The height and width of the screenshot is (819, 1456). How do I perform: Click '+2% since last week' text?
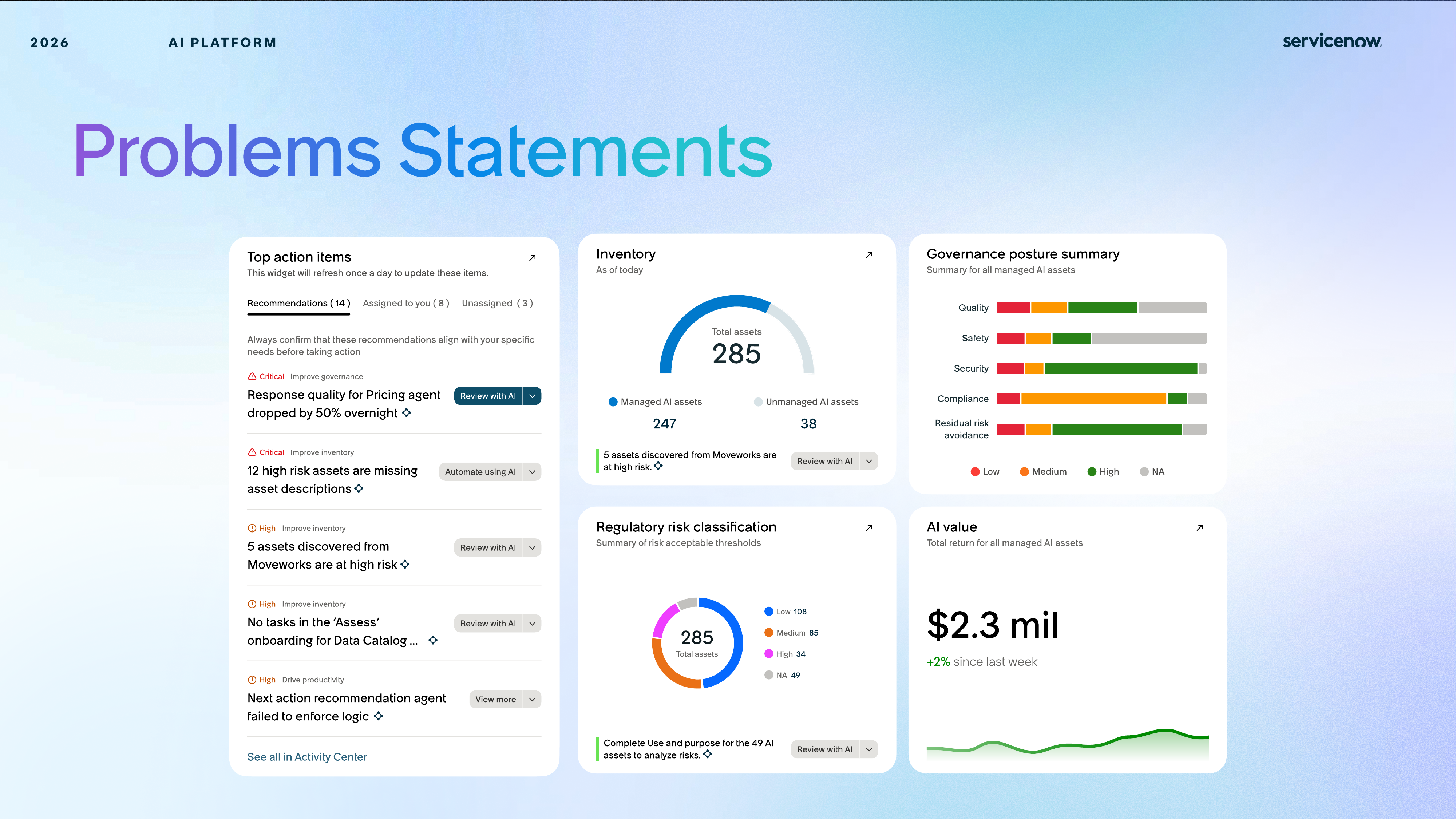click(x=982, y=662)
